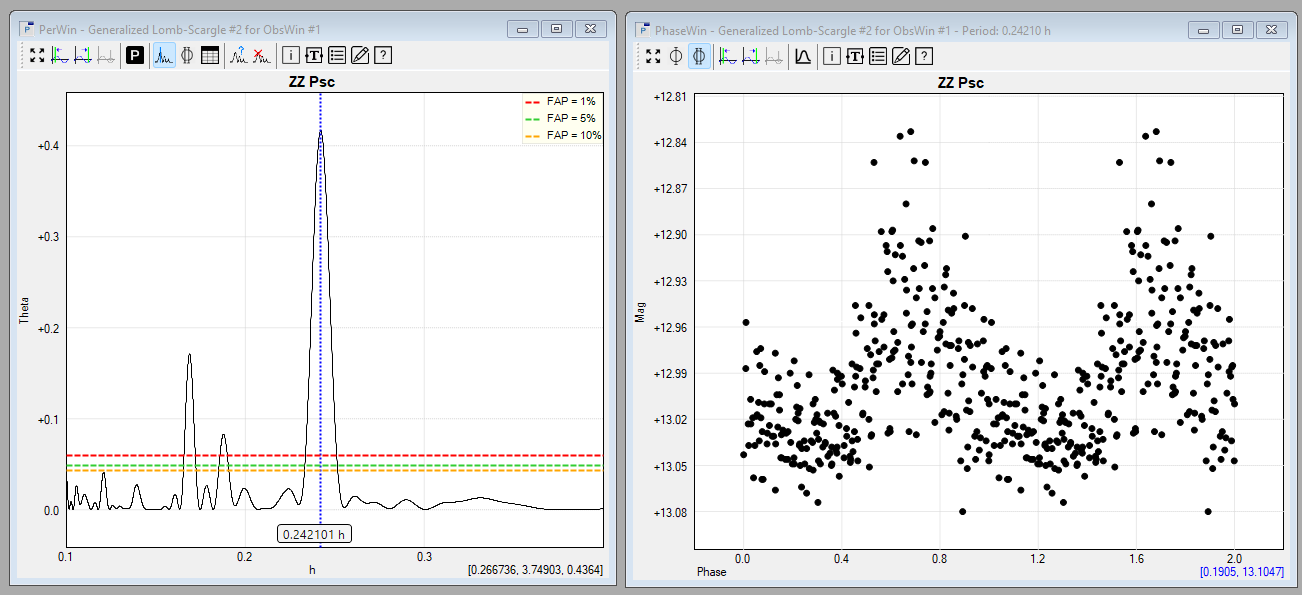The height and width of the screenshot is (595, 1302).
Task: Click the red FAP = 1% legend entry
Action: 561,102
